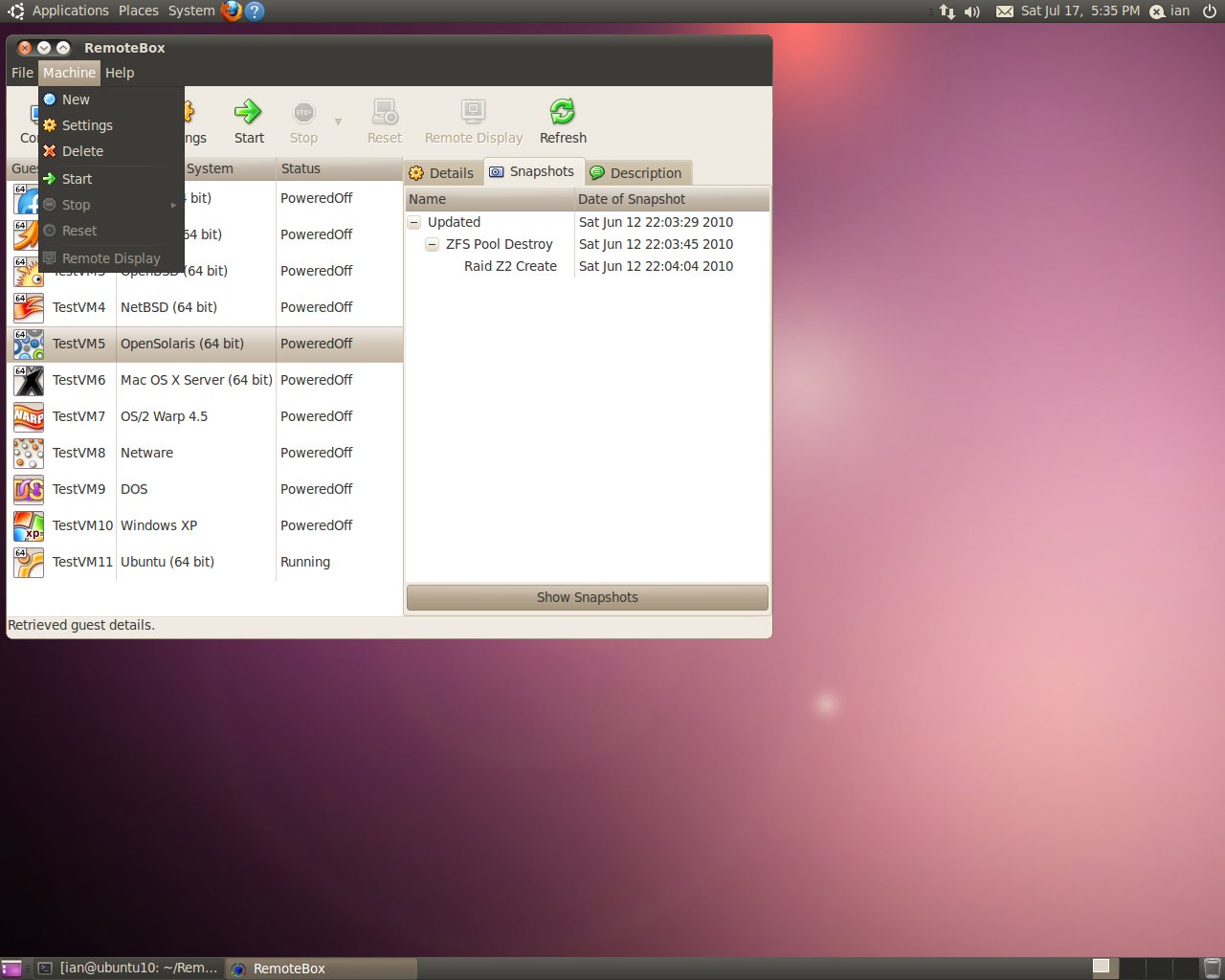This screenshot has width=1225, height=980.
Task: Click the Running status of TestVM11
Action: pyautogui.click(x=305, y=562)
